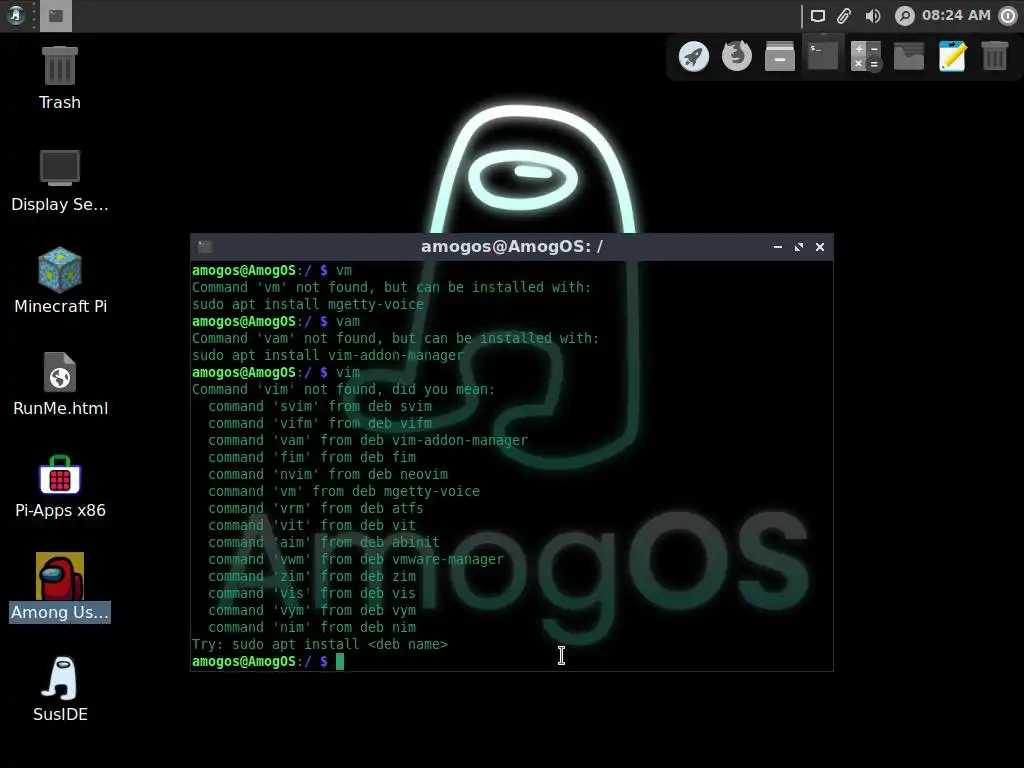Open Display Settings desktop icon
The height and width of the screenshot is (768, 1024).
coord(59,181)
